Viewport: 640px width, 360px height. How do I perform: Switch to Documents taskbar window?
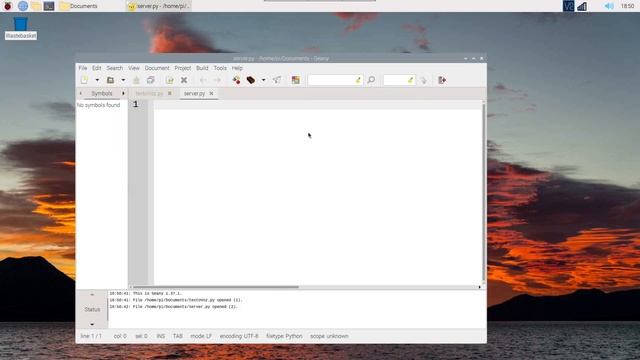click(79, 6)
